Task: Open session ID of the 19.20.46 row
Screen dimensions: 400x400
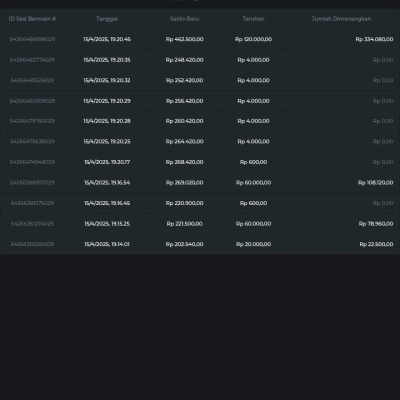Action: tap(32, 39)
